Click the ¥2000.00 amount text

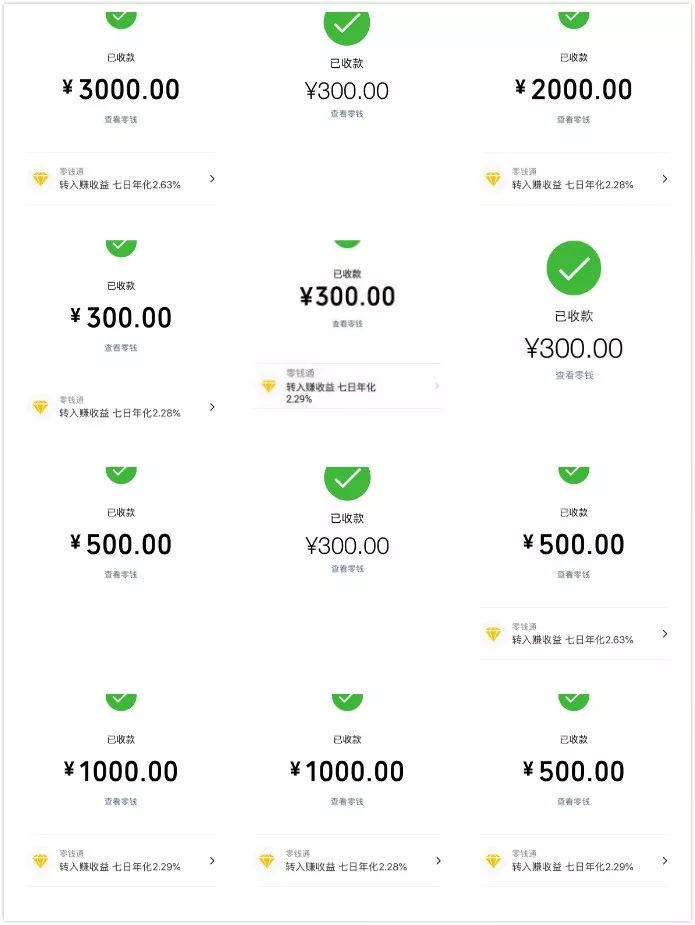[x=574, y=90]
